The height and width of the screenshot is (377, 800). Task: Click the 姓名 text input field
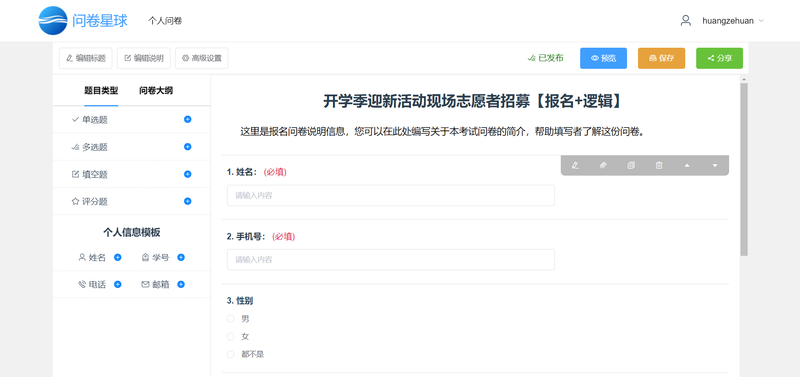pyautogui.click(x=391, y=195)
